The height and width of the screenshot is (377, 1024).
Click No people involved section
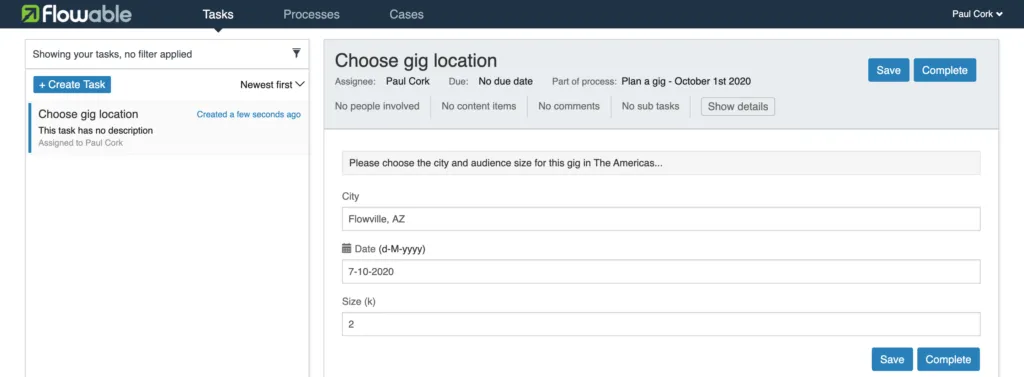[377, 106]
